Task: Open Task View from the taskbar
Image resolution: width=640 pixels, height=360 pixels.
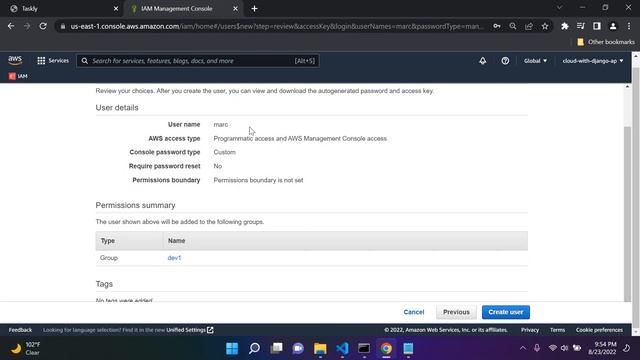Action: (276, 348)
